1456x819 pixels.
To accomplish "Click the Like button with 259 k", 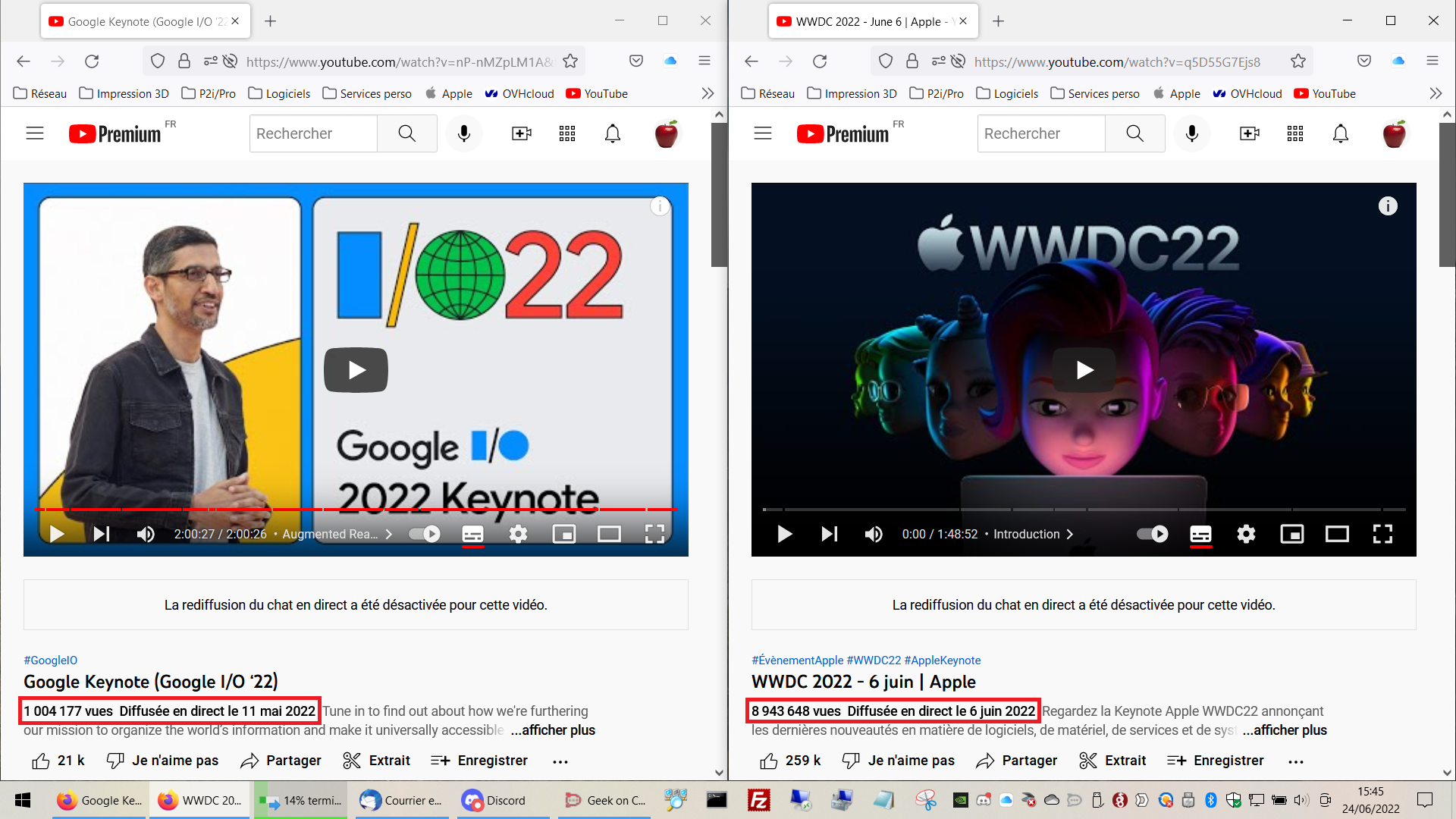I will pyautogui.click(x=789, y=761).
